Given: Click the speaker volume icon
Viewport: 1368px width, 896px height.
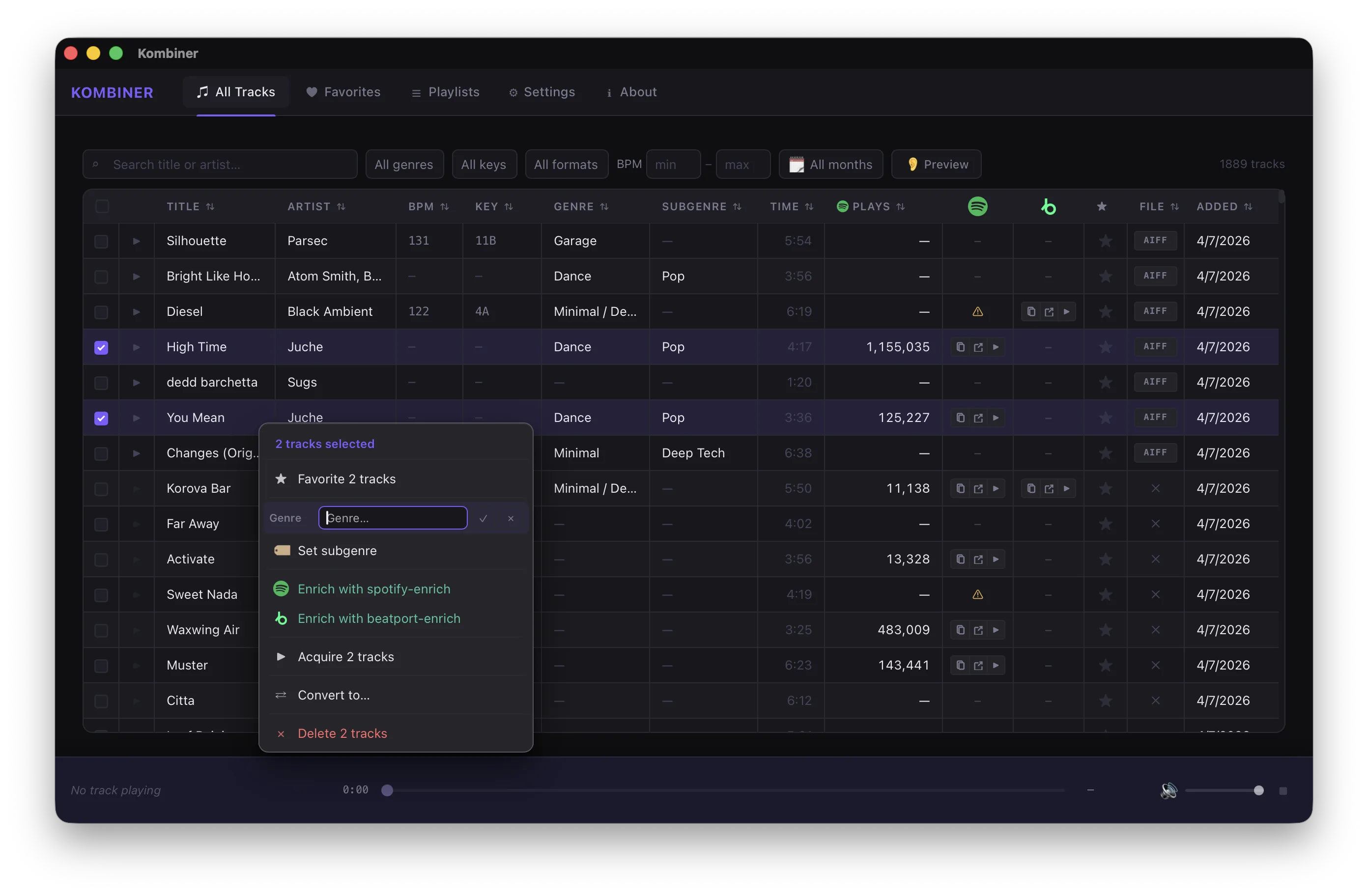Looking at the screenshot, I should click(1168, 791).
